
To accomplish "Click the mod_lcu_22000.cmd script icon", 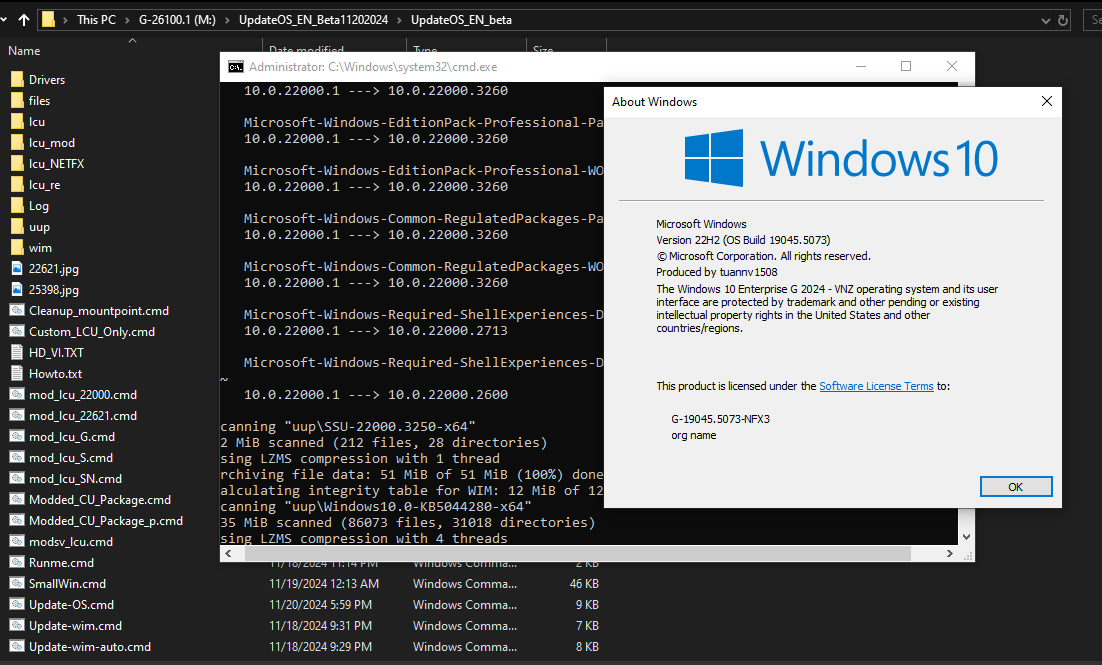I will [x=18, y=394].
